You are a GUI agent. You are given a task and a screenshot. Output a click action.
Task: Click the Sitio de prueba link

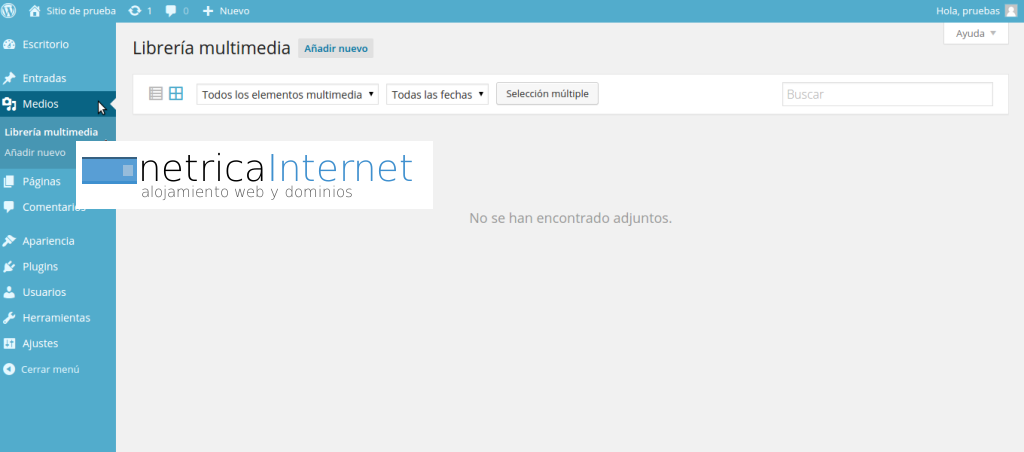pyautogui.click(x=81, y=11)
